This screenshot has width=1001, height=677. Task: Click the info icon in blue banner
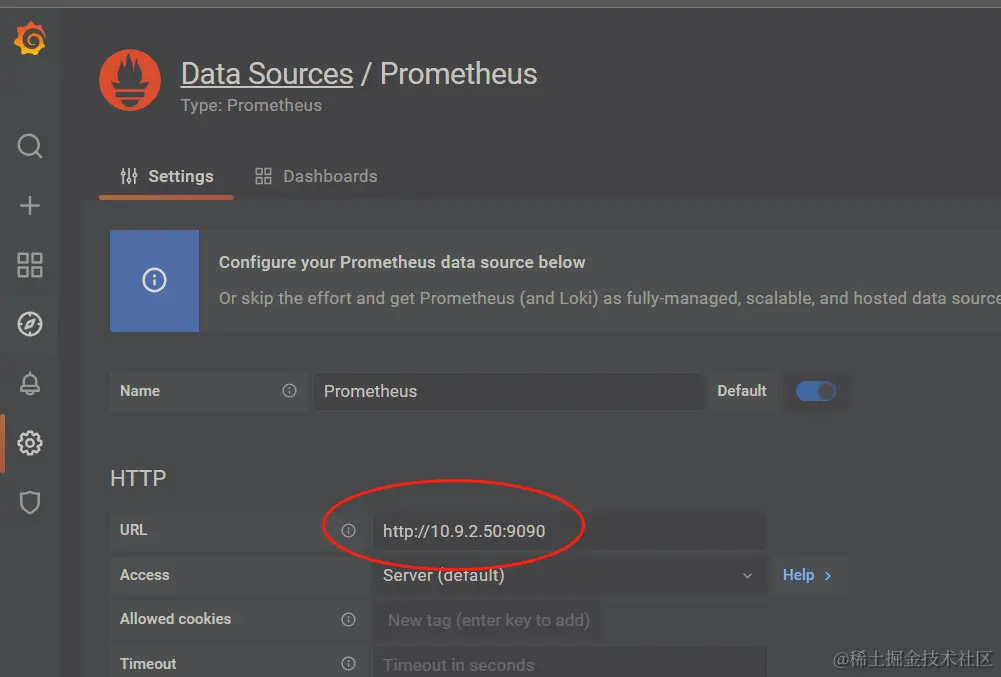(x=154, y=280)
